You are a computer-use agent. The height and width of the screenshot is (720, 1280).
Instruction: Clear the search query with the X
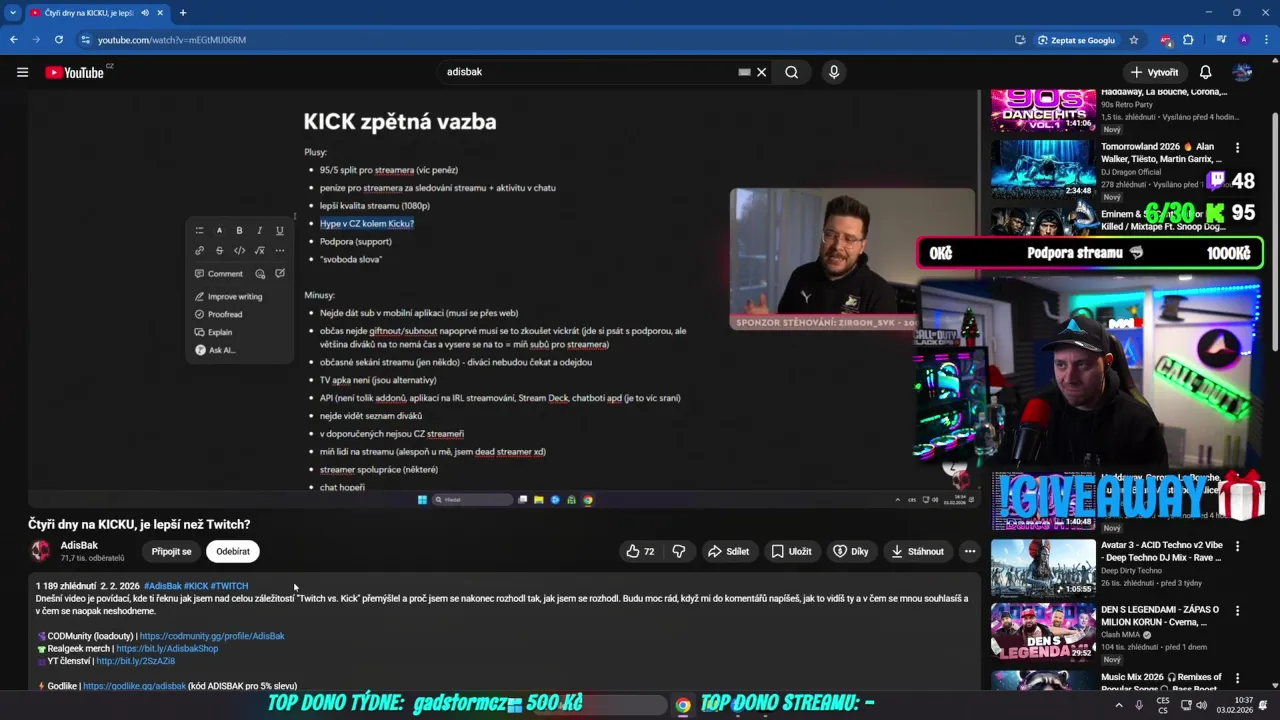(761, 72)
